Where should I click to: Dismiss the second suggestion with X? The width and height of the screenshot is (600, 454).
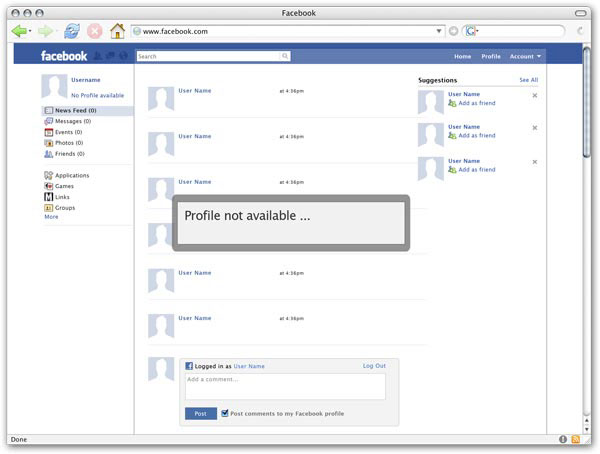(x=535, y=128)
